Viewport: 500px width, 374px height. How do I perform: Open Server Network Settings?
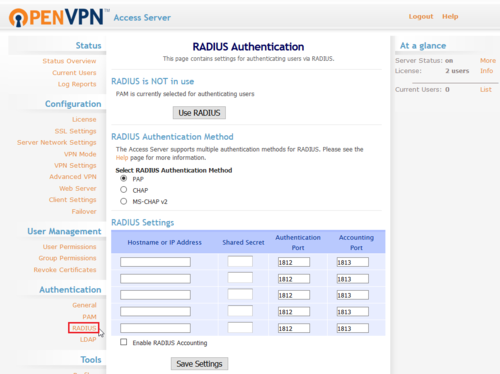coord(57,142)
